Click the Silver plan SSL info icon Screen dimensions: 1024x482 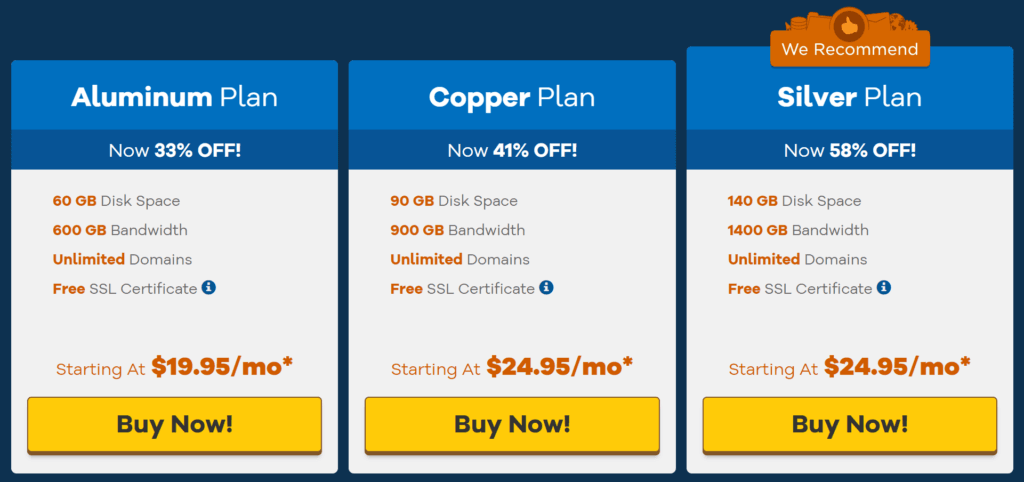[884, 287]
